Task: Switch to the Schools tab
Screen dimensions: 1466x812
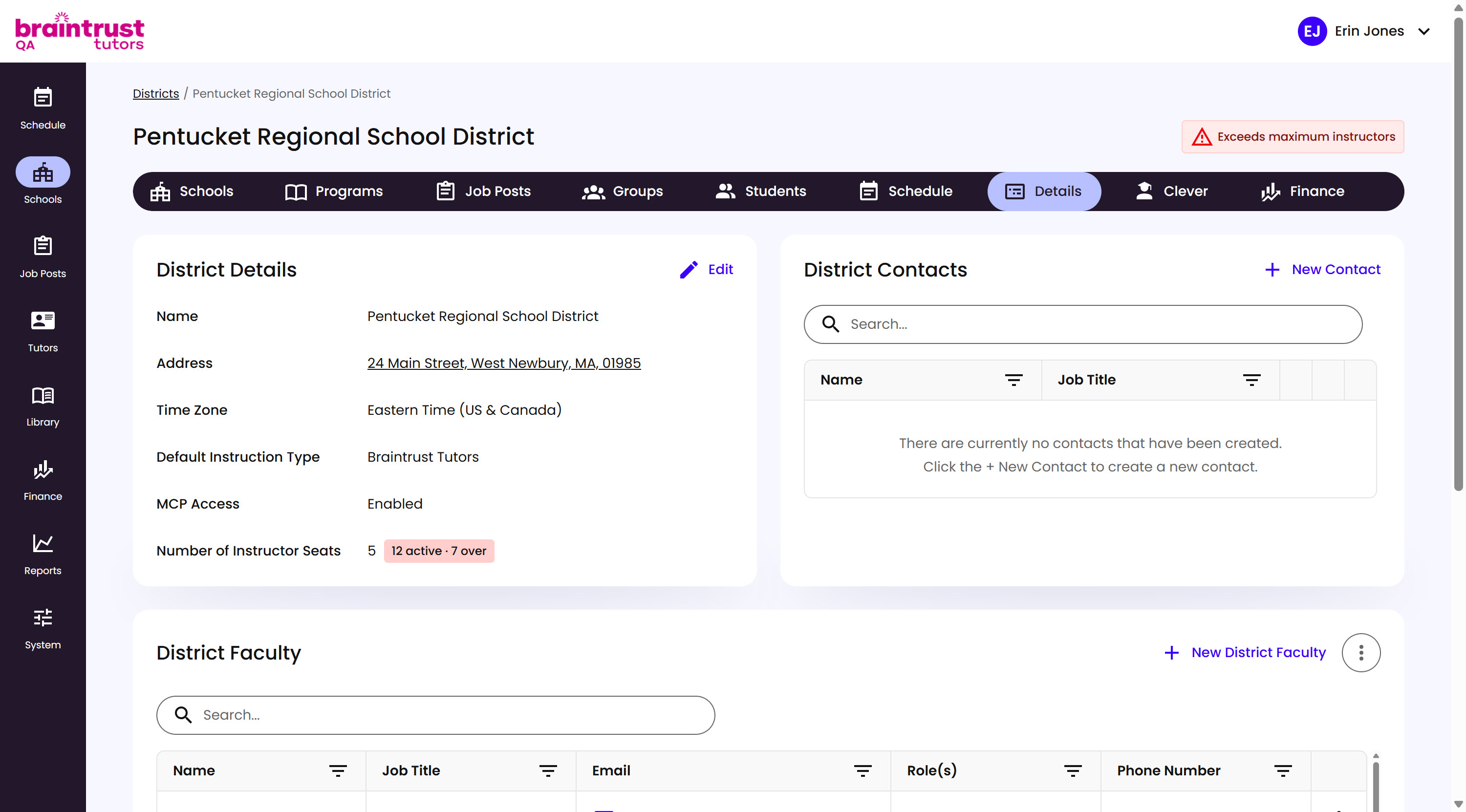Action: [x=192, y=191]
